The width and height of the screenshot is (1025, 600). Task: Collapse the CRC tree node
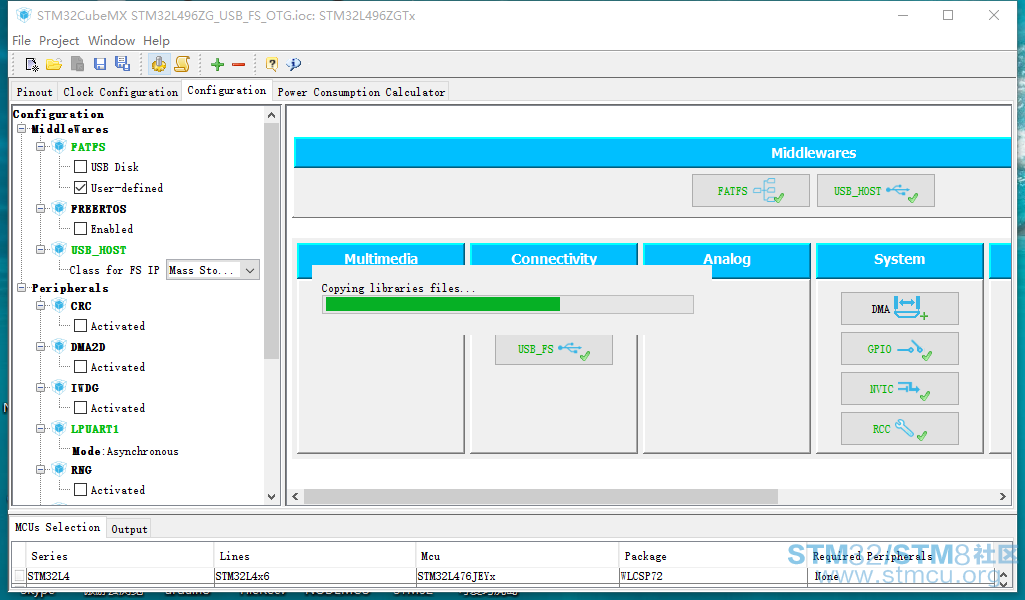pos(41,306)
